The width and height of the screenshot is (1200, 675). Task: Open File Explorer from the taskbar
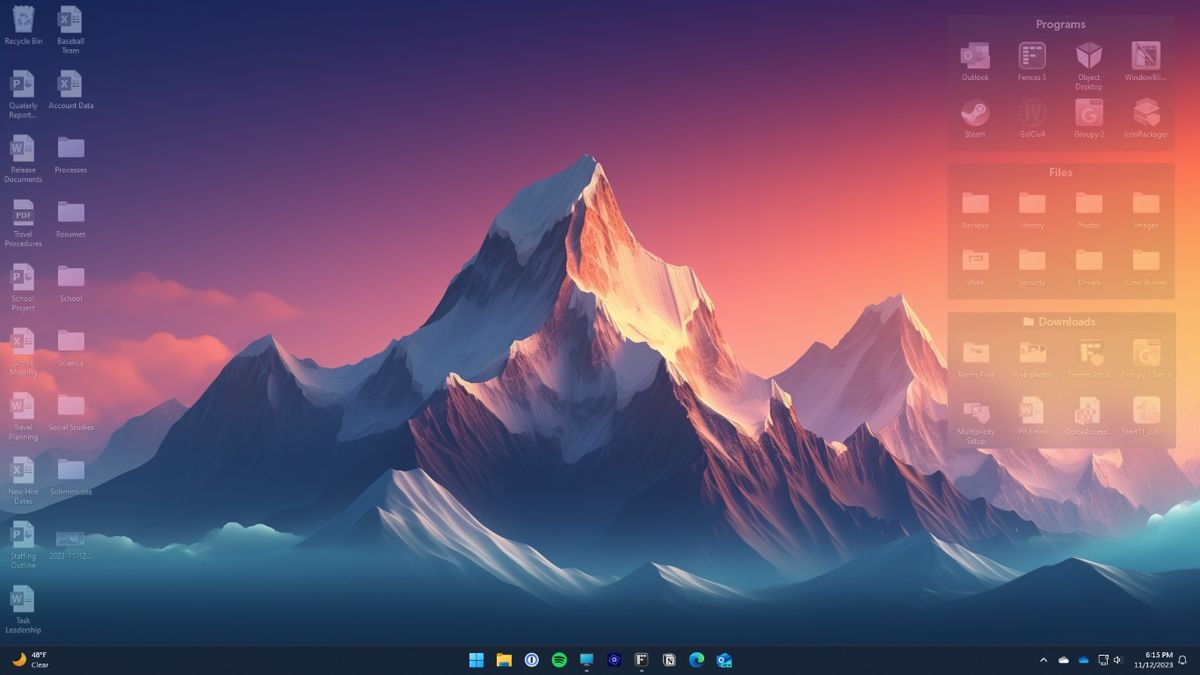504,659
